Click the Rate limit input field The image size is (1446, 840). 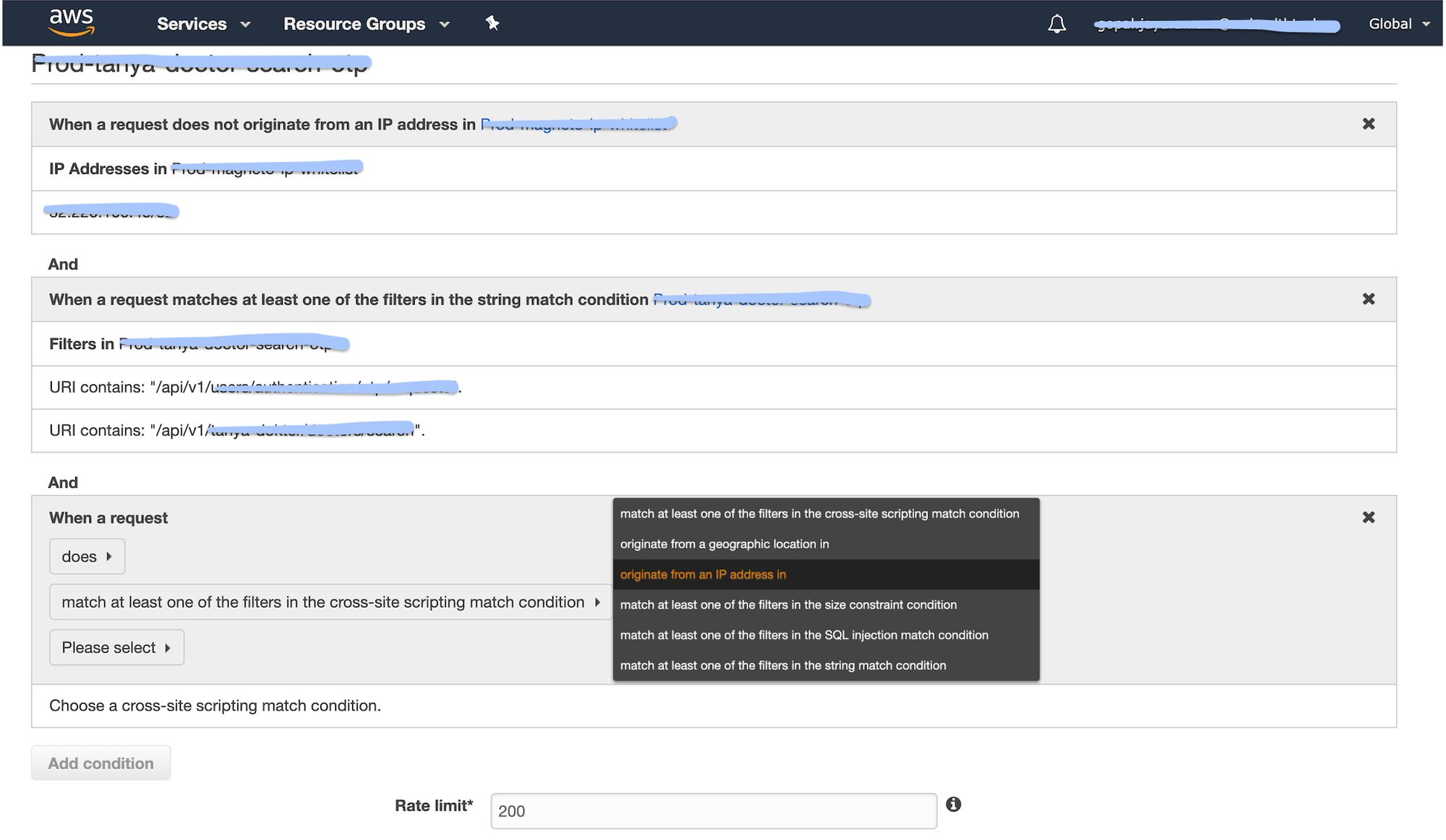pyautogui.click(x=713, y=811)
